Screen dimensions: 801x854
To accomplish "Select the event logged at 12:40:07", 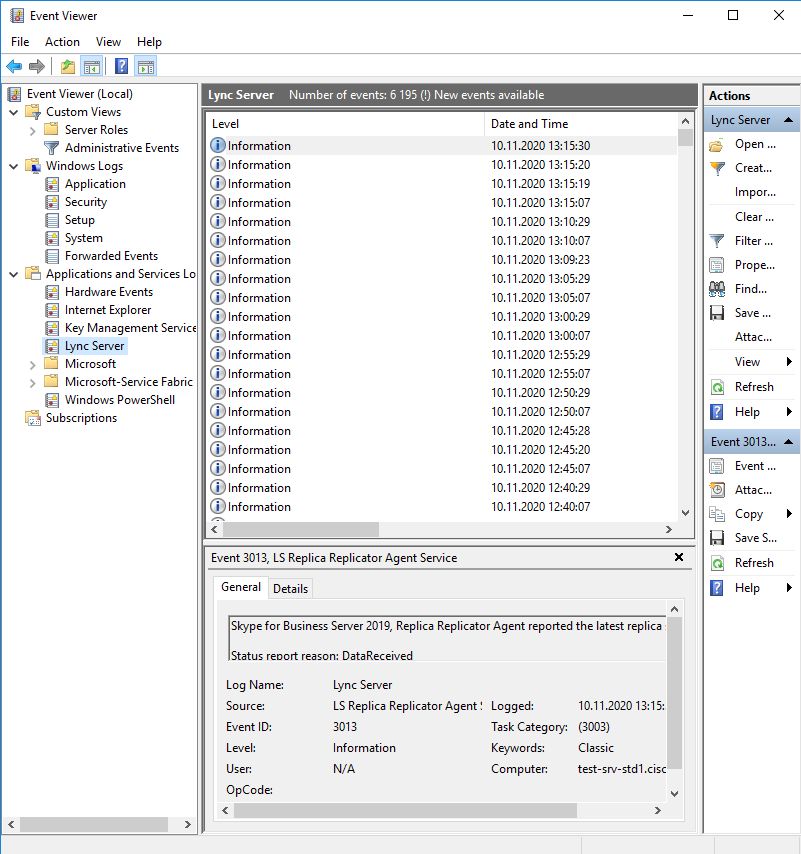I will 442,507.
